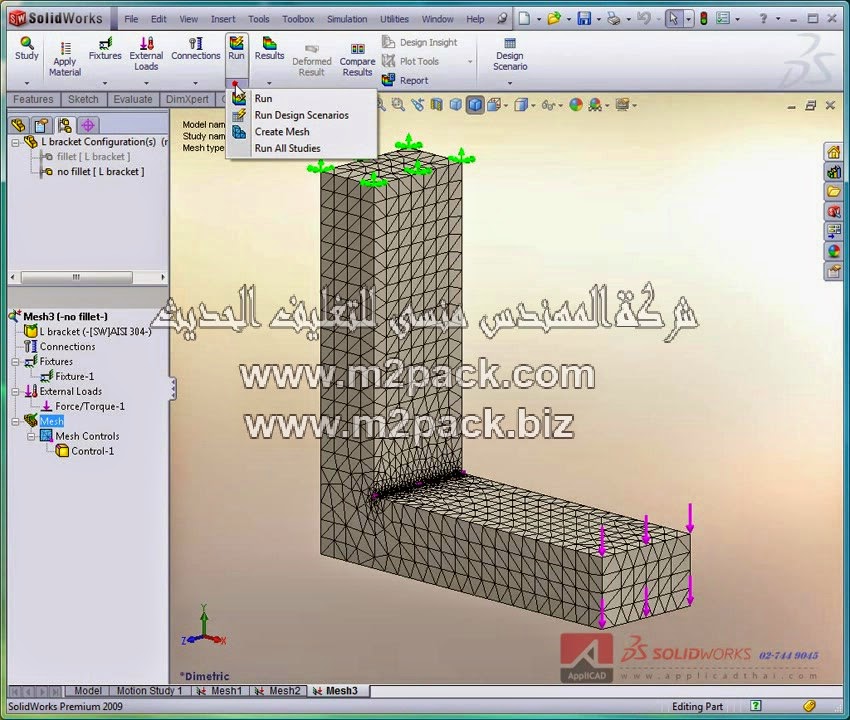Open the Design Scenario dropdown arrow
Screen dimensions: 850x720
point(510,83)
